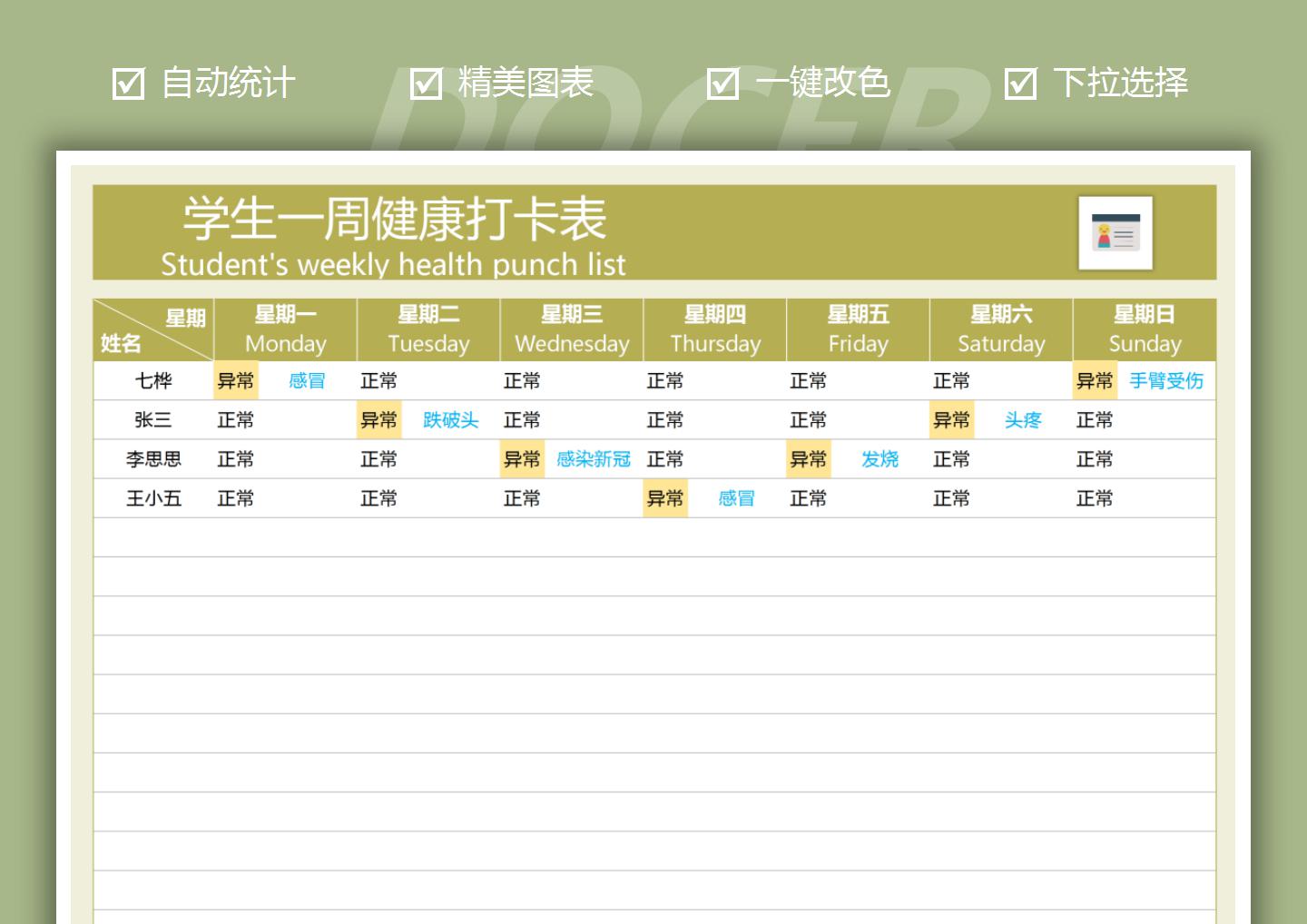Click the 星期/姓名 diagonal header cell
Screen dimensions: 1307x924
(153, 329)
